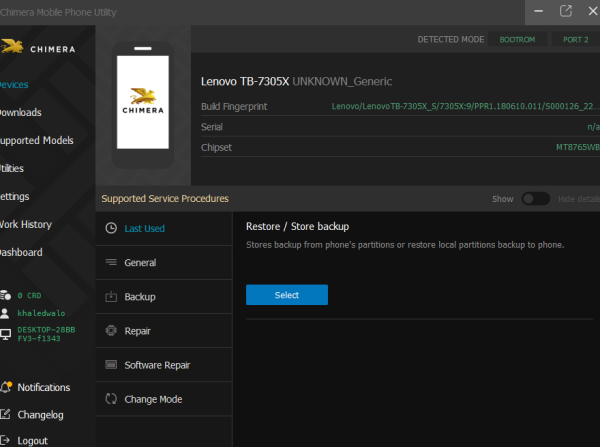
Task: Click the Backup box icon
Action: click(x=111, y=296)
